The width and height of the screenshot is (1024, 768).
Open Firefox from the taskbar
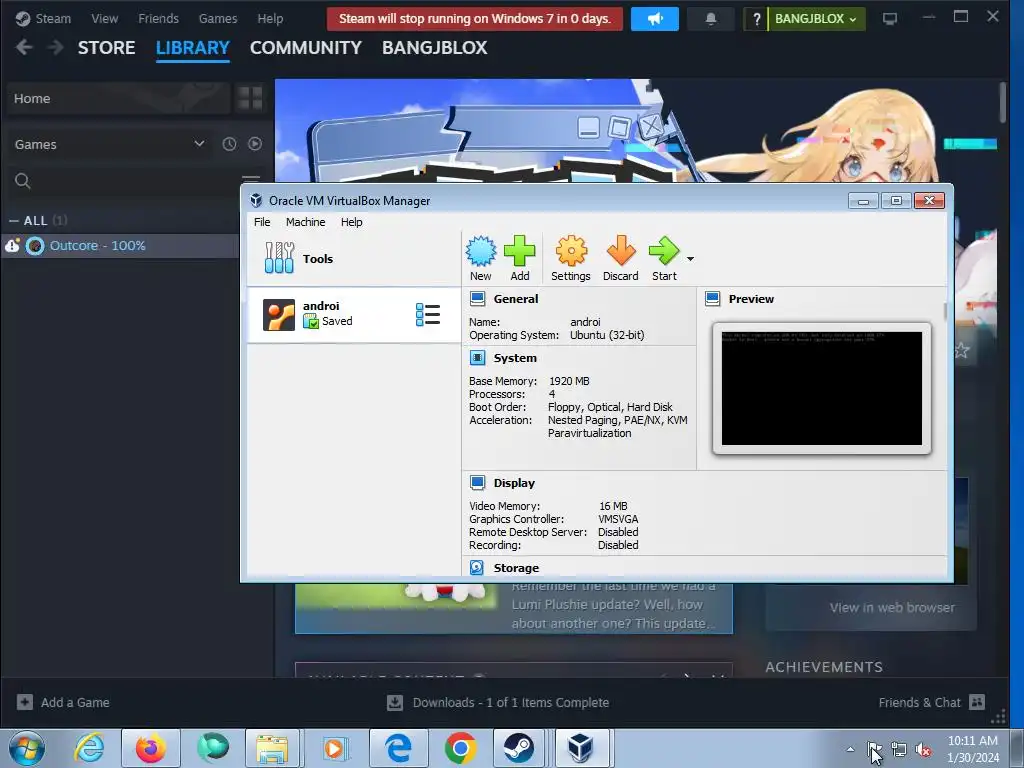tap(151, 748)
